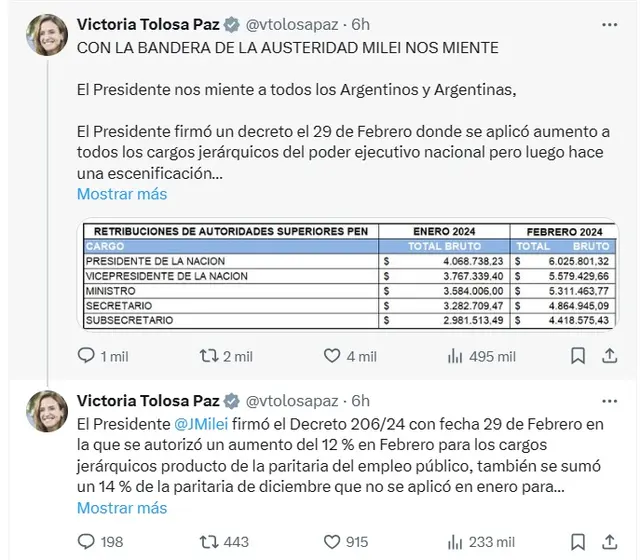Open more options menu on first tweet
The width and height of the screenshot is (640, 560).
[609, 25]
